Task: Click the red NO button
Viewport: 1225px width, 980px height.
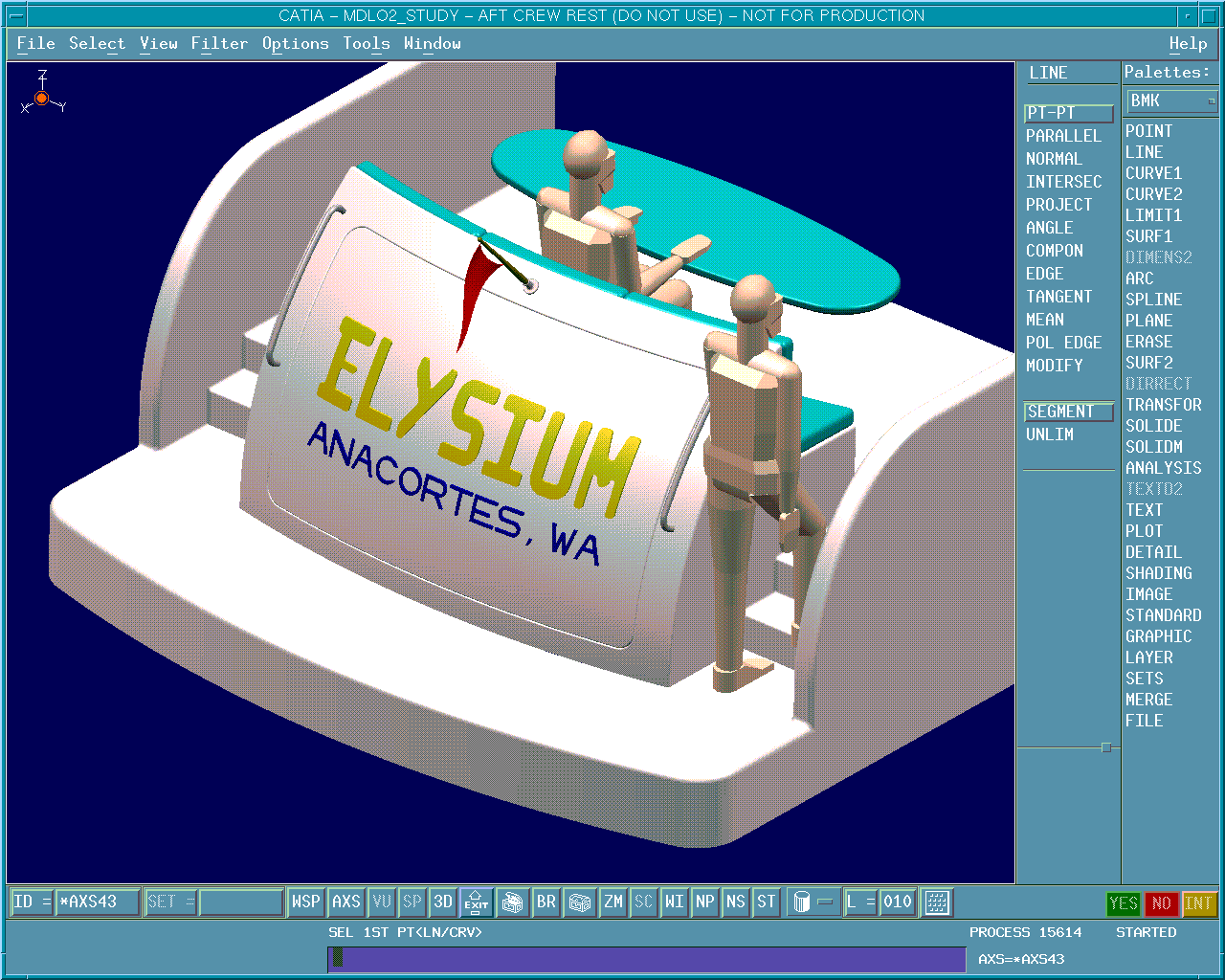Action: pos(1161,903)
